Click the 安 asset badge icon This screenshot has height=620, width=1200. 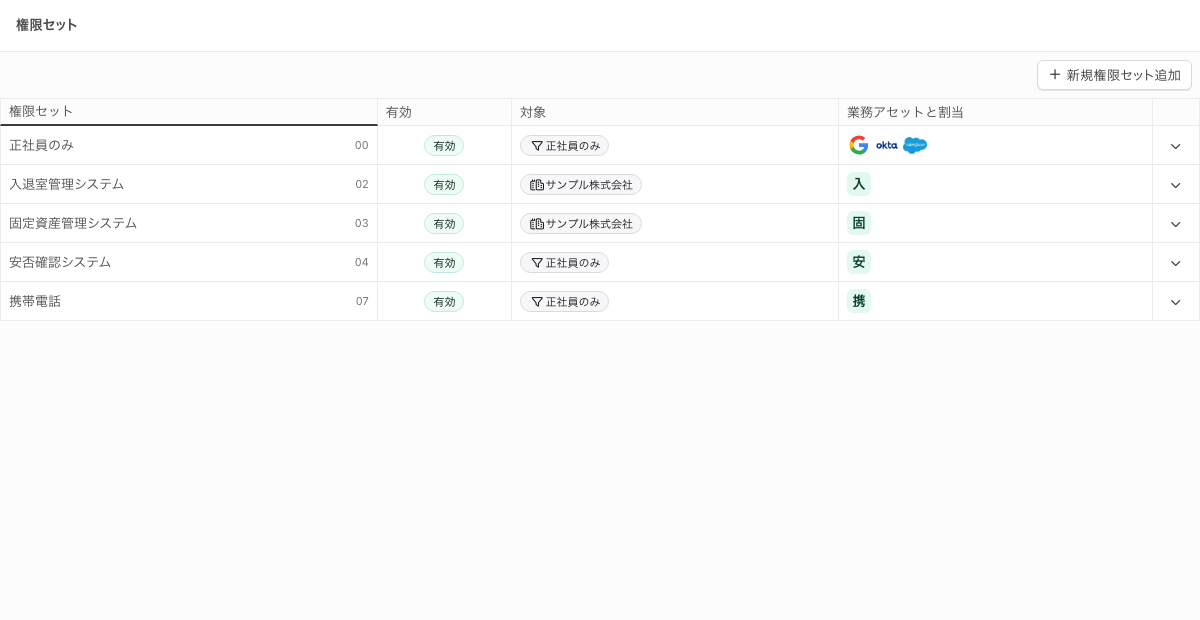pos(859,262)
